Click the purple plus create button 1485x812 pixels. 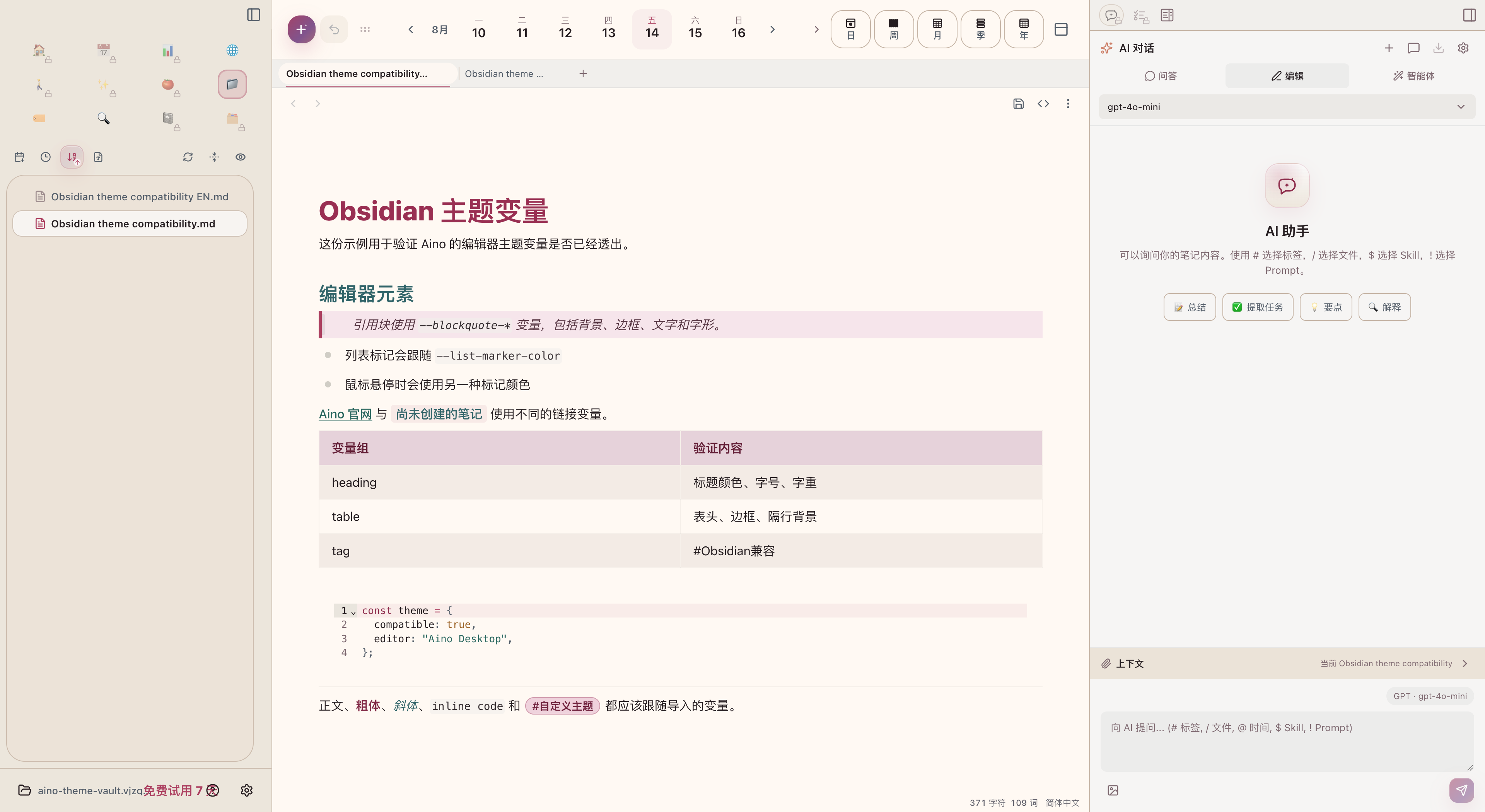(x=302, y=29)
